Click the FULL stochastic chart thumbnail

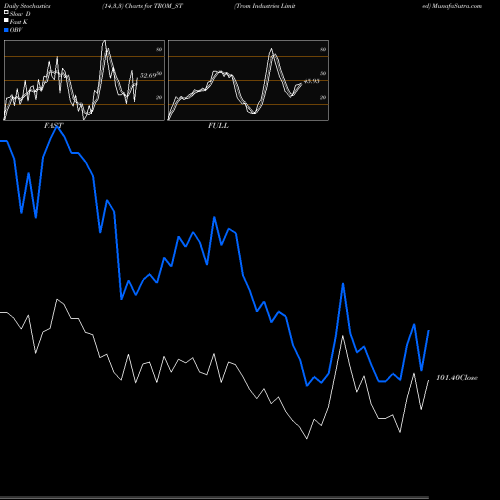(248, 80)
